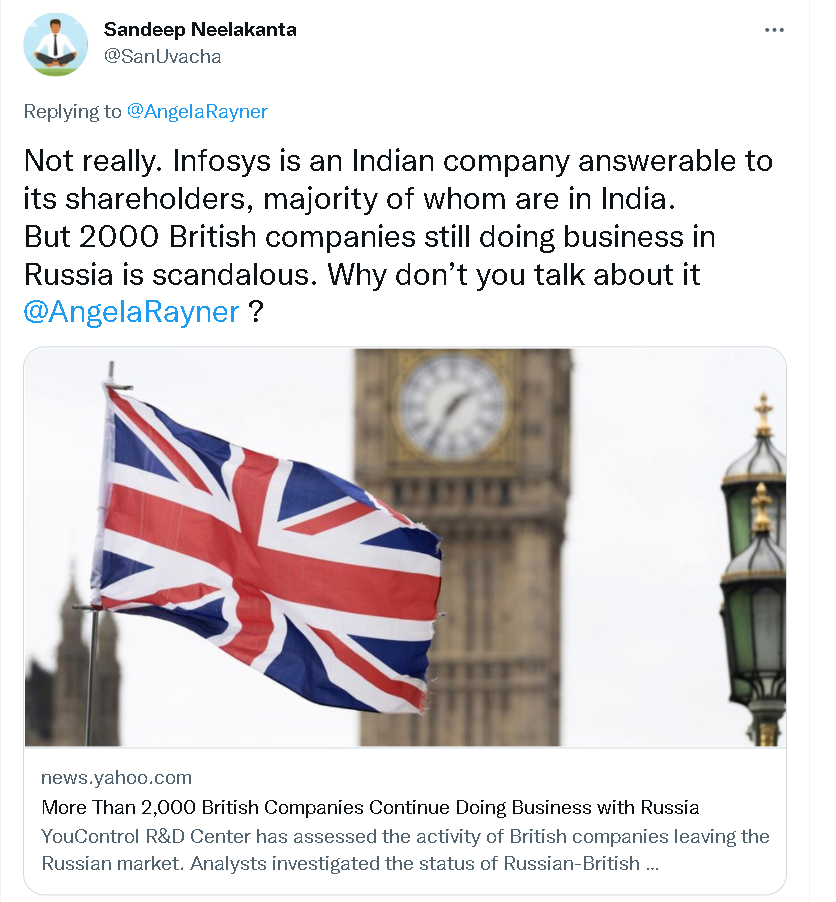
Task: Open the headline More Than 2,000 British Companies
Action: coord(370,807)
